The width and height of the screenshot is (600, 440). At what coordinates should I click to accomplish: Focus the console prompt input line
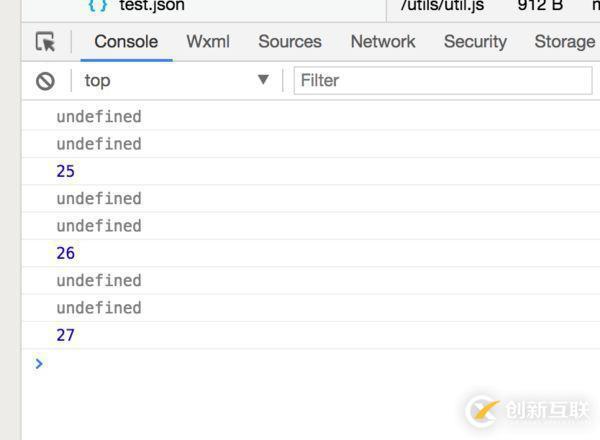coord(300,363)
